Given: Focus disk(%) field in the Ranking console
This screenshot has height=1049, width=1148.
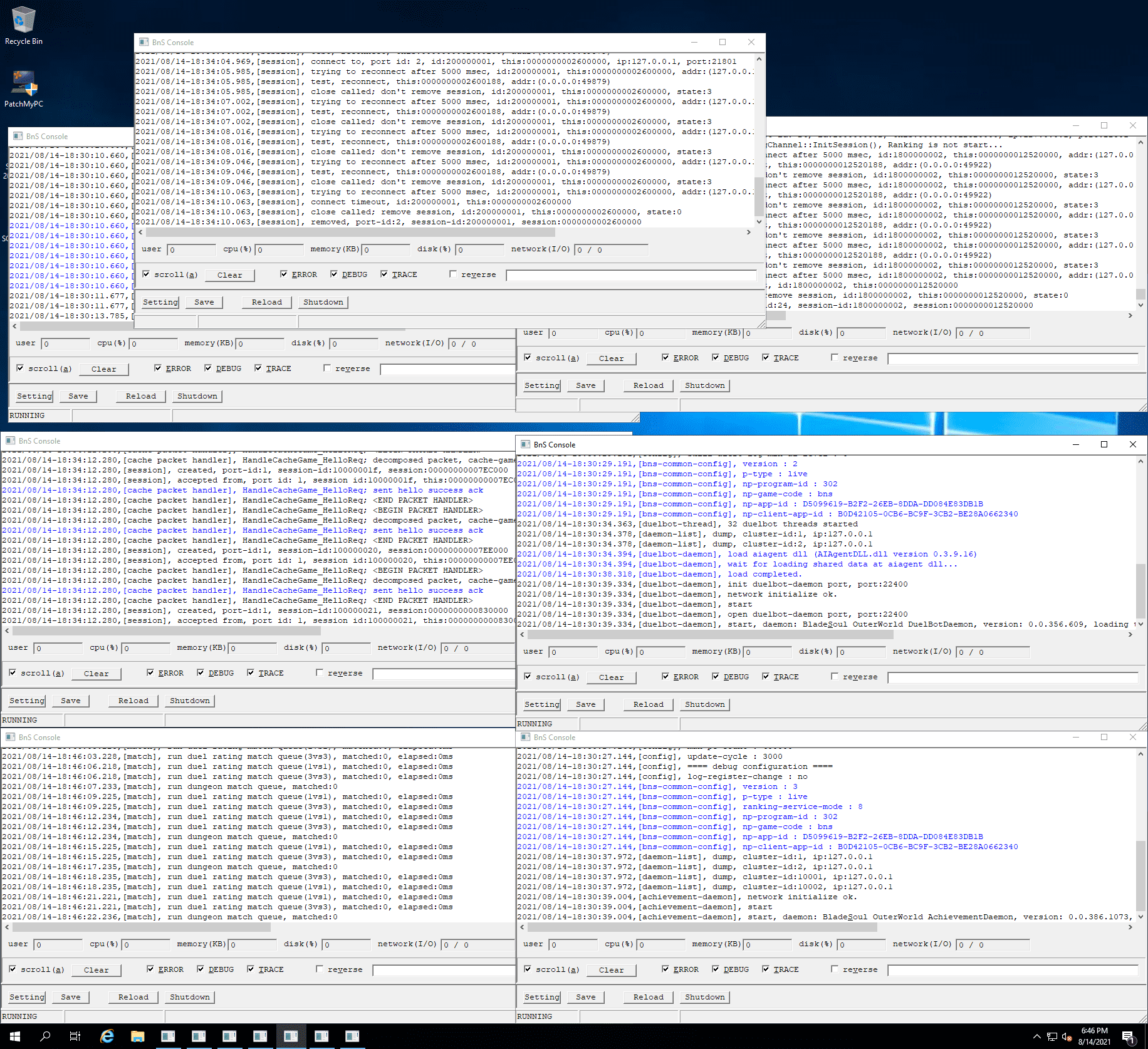Looking at the screenshot, I should tap(862, 333).
